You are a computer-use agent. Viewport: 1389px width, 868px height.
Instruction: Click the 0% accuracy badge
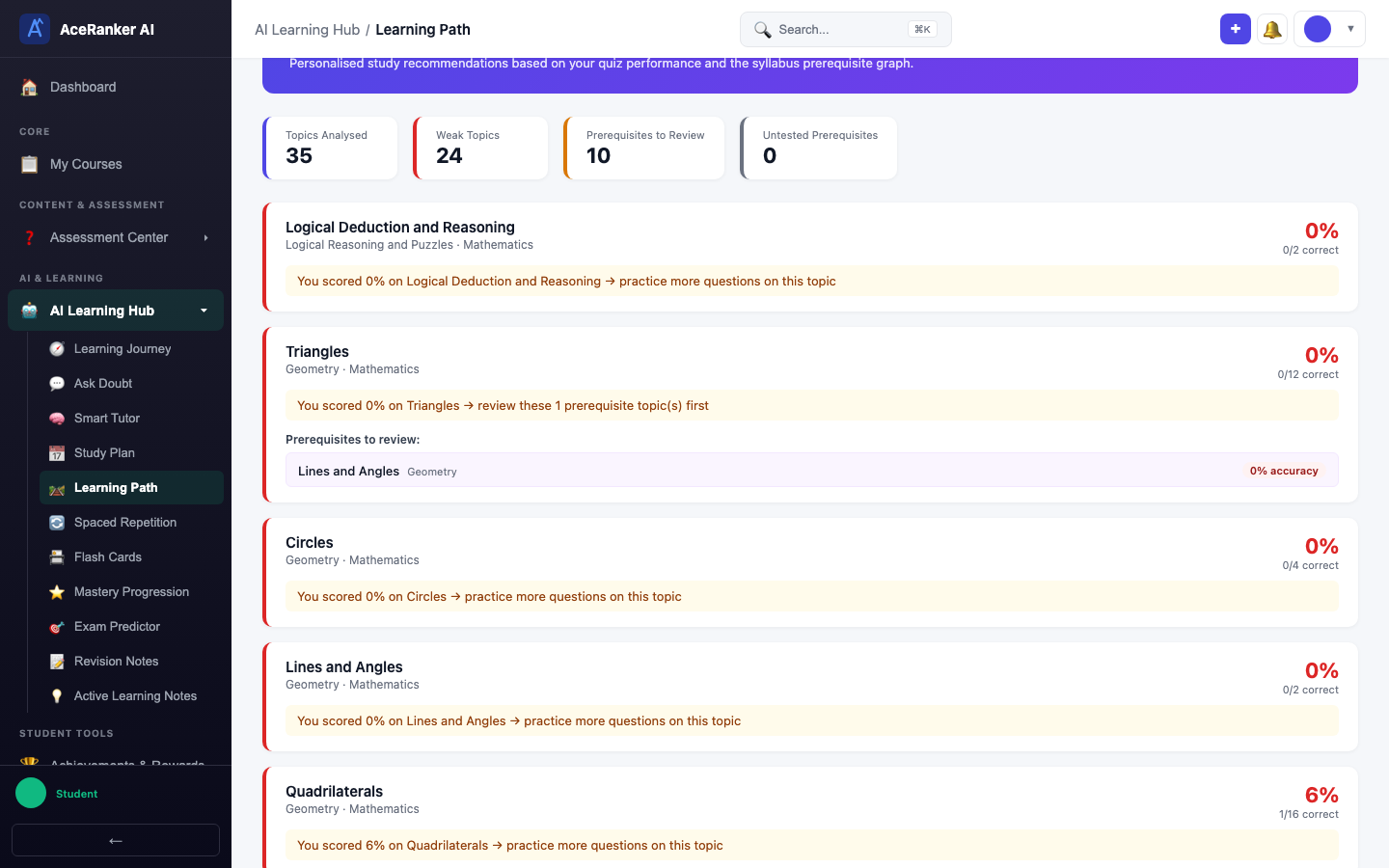point(1284,471)
